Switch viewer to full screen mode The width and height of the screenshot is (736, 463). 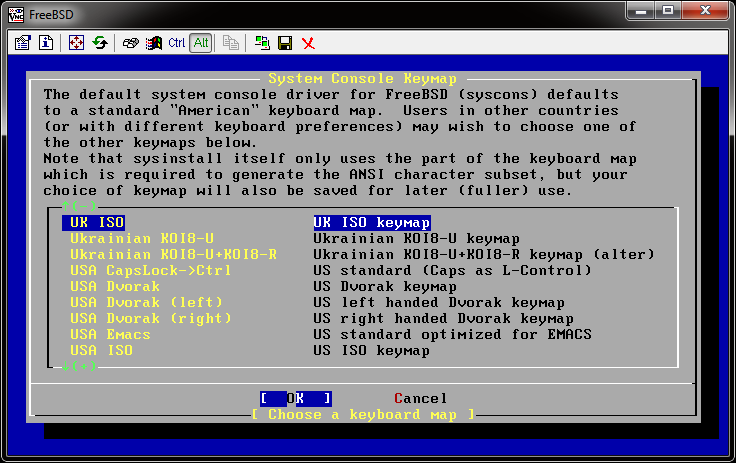(76, 43)
